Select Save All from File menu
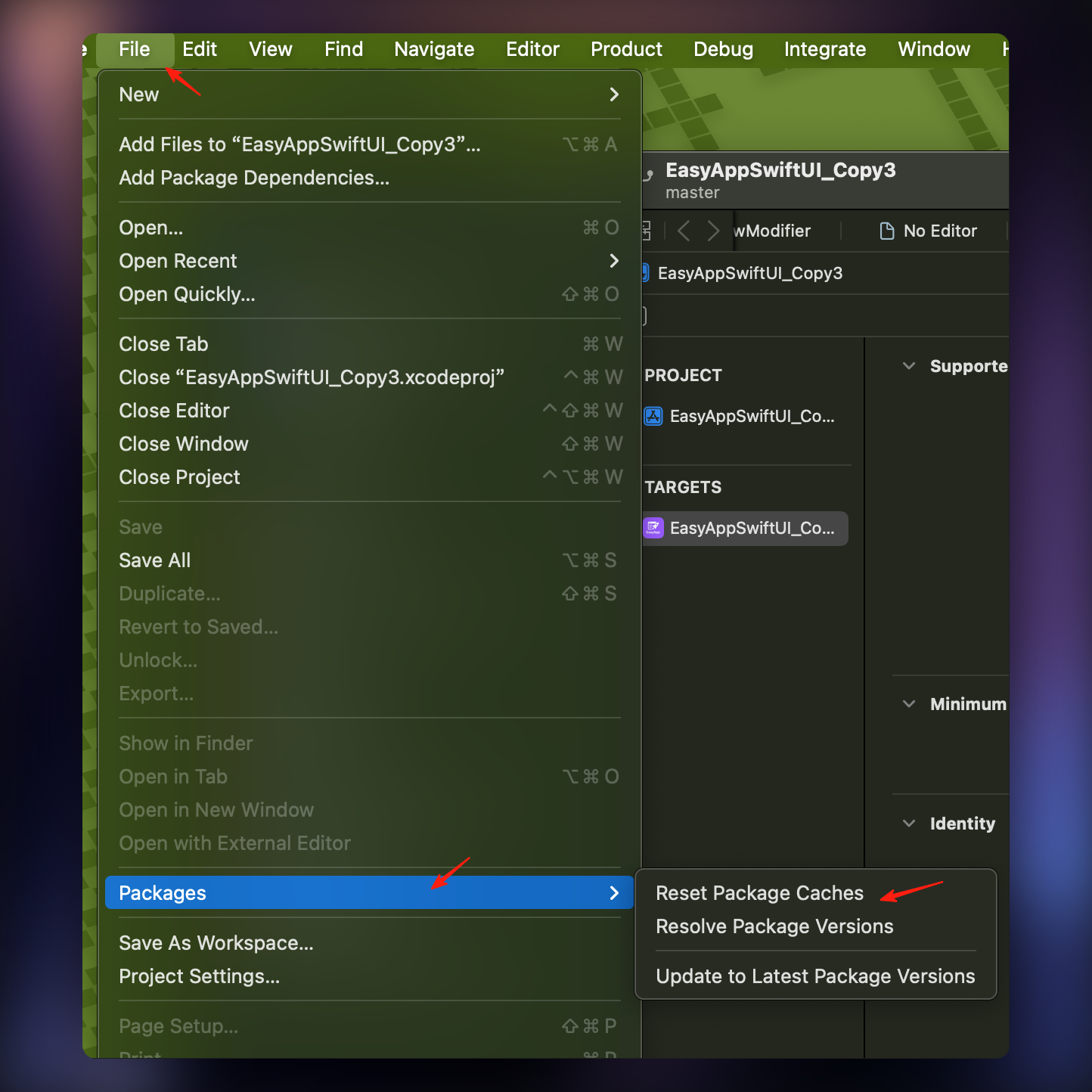The height and width of the screenshot is (1092, 1092). click(155, 560)
